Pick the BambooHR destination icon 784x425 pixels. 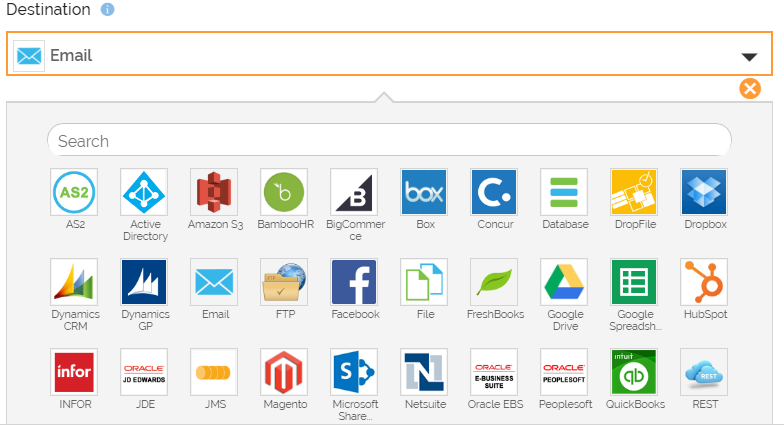tap(285, 192)
